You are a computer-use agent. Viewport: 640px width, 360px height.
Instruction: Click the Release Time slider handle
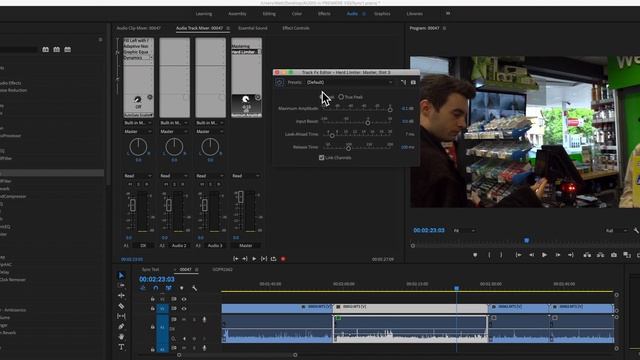[348, 148]
